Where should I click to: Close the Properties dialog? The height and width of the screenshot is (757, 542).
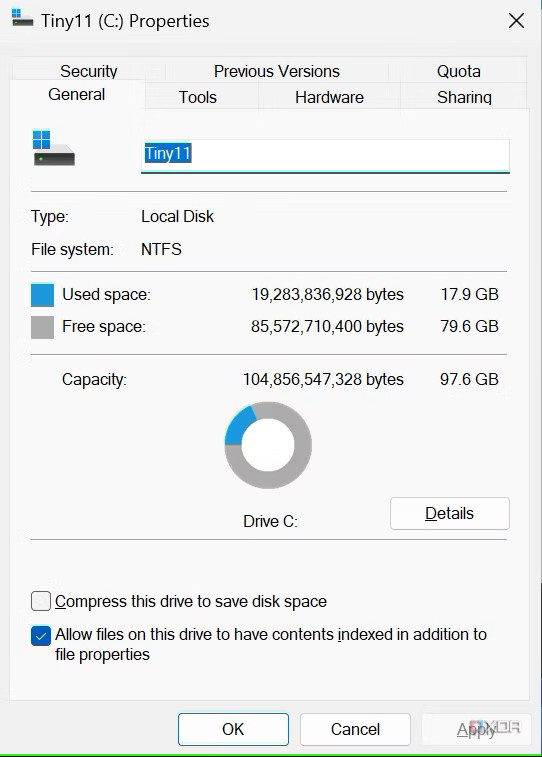[x=516, y=21]
